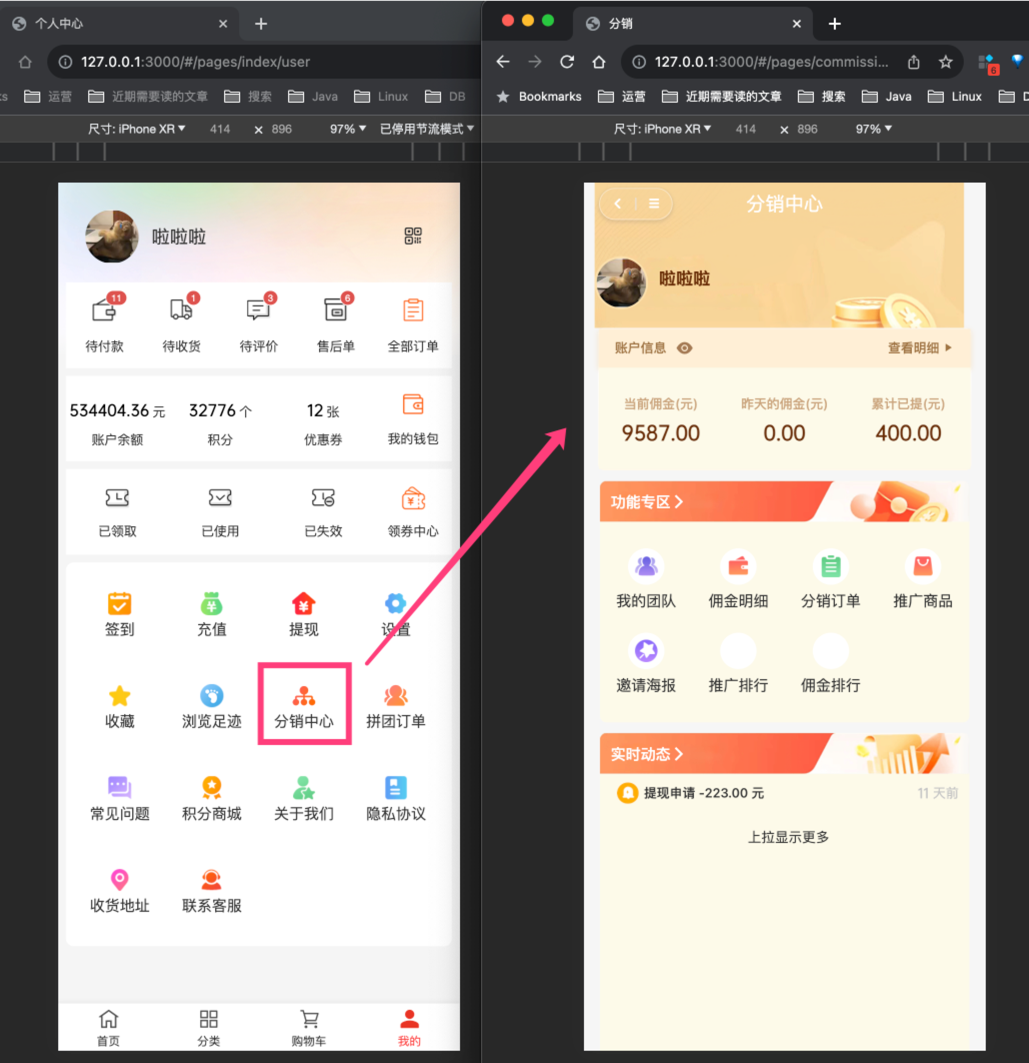Open 佣金明细 commission details icon
Image resolution: width=1029 pixels, height=1063 pixels.
pyautogui.click(x=737, y=577)
